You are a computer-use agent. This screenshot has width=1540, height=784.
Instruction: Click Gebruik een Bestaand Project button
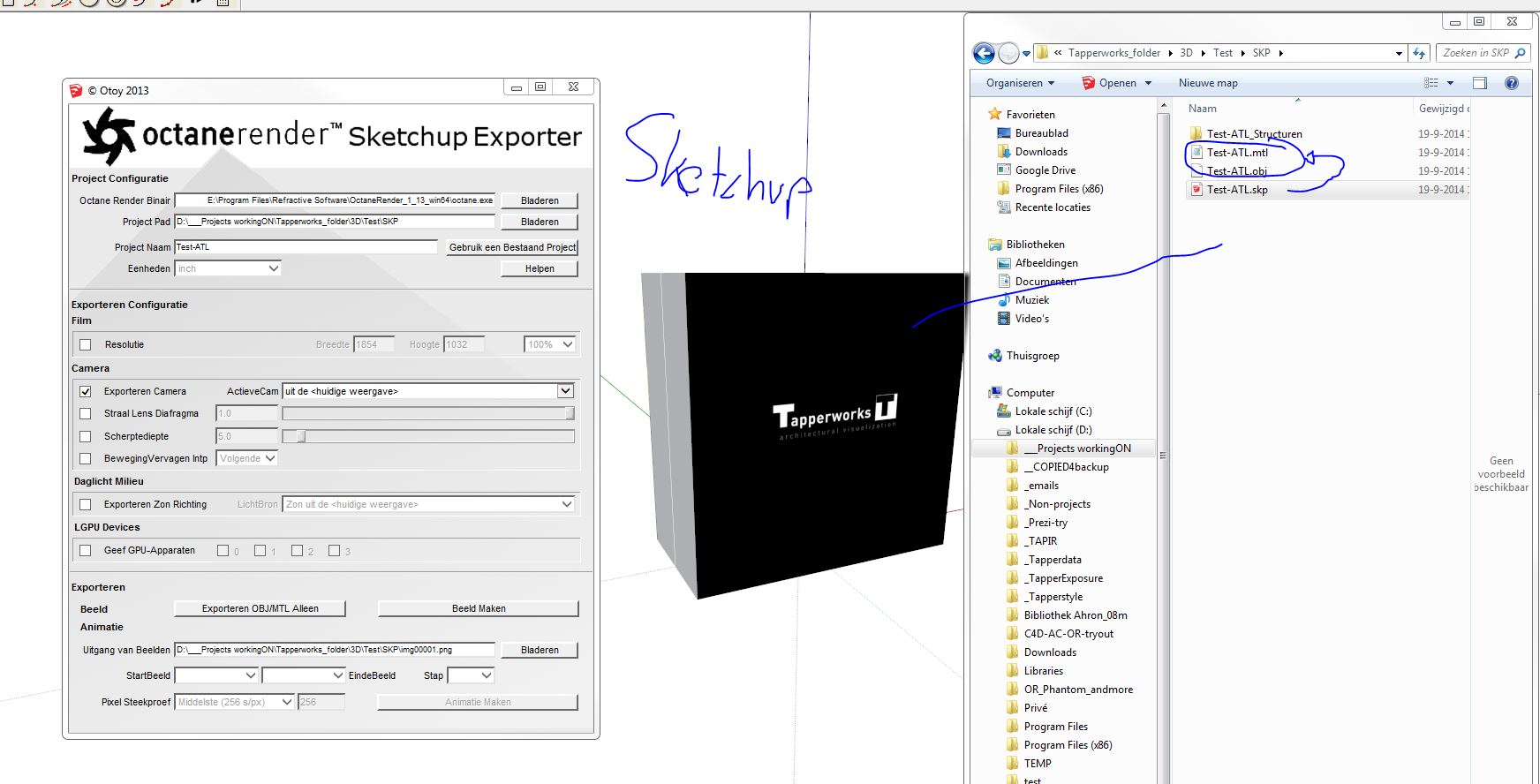point(512,247)
